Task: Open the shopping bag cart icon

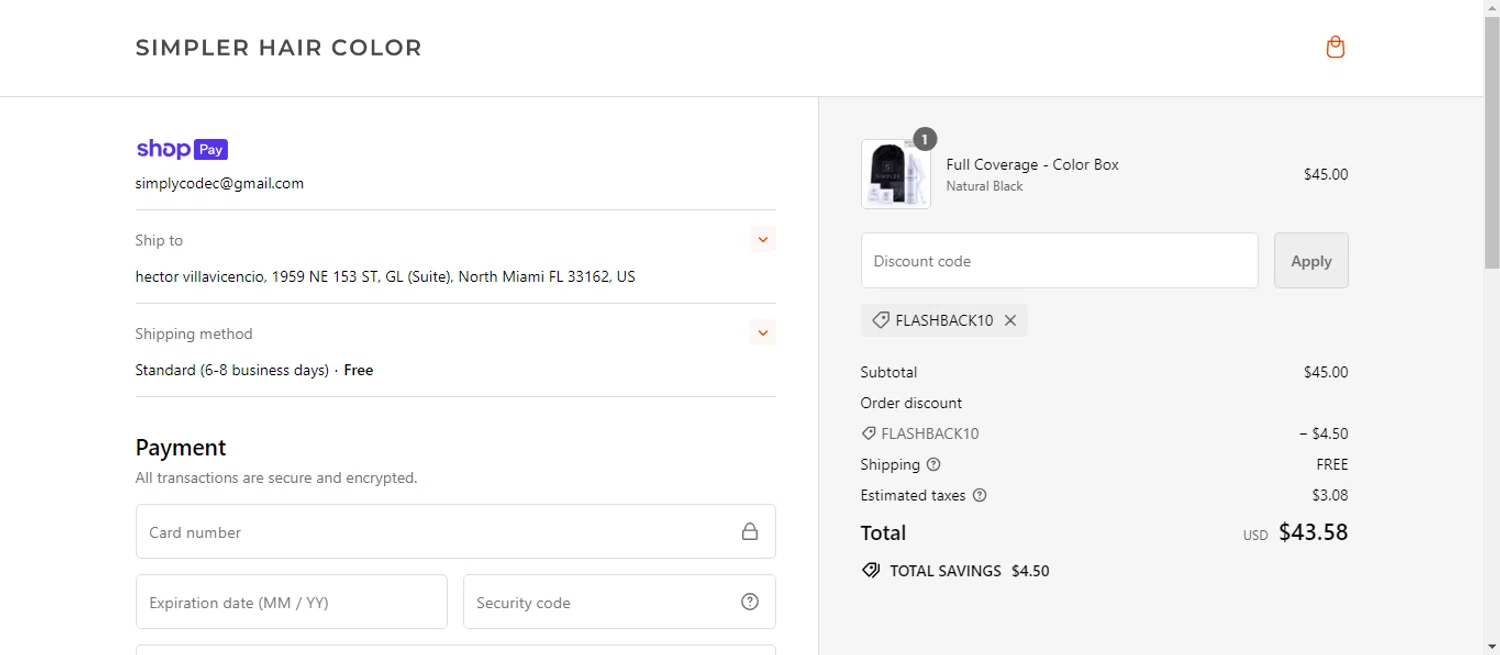Action: (x=1335, y=47)
